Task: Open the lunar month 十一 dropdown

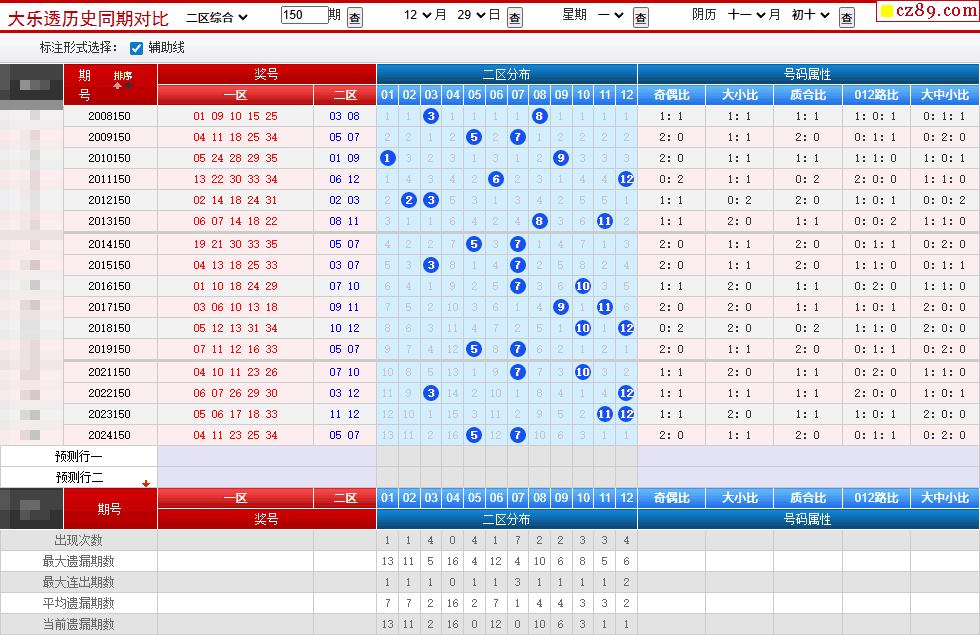Action: click(754, 16)
